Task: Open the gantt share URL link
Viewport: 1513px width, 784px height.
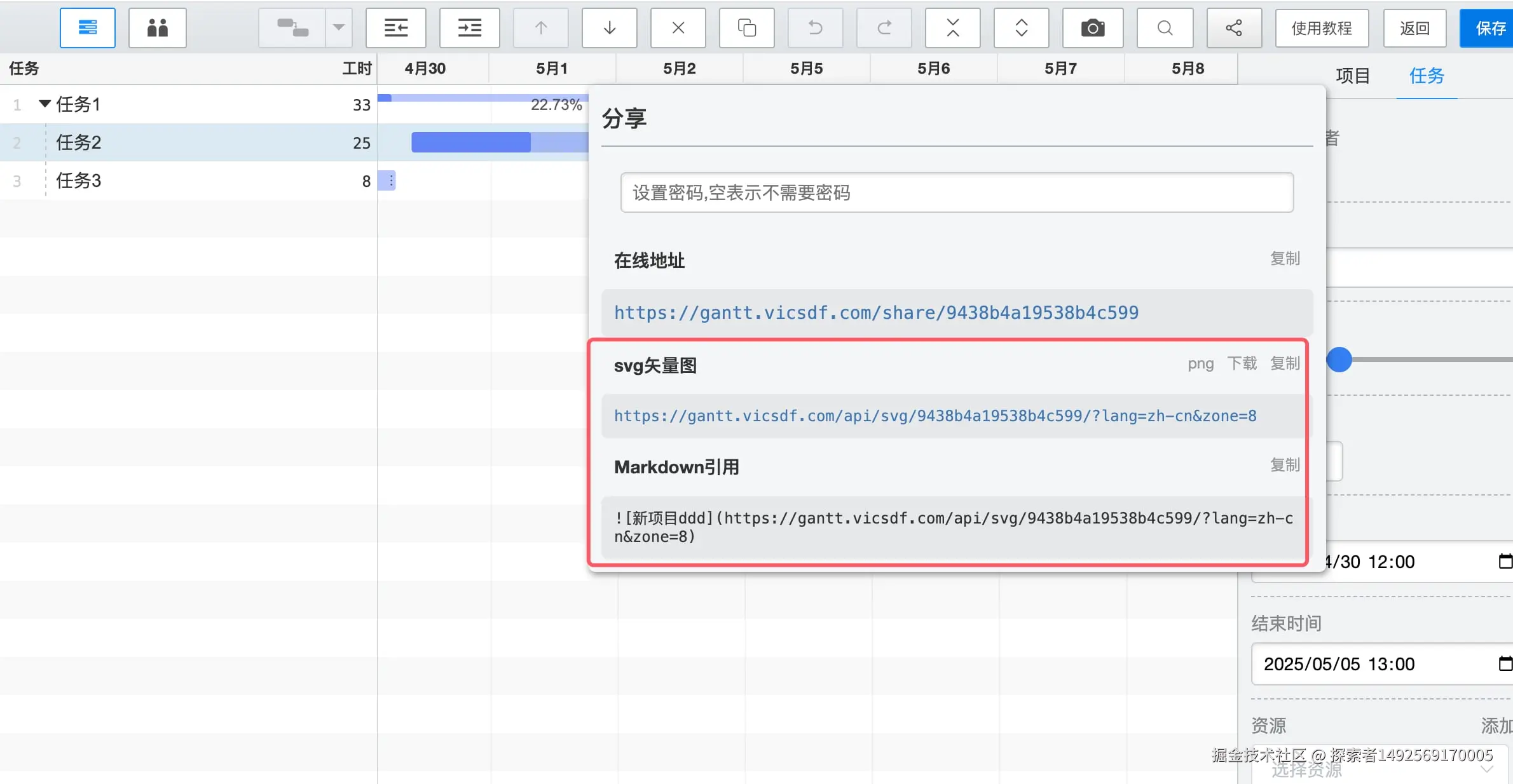Action: pos(876,313)
